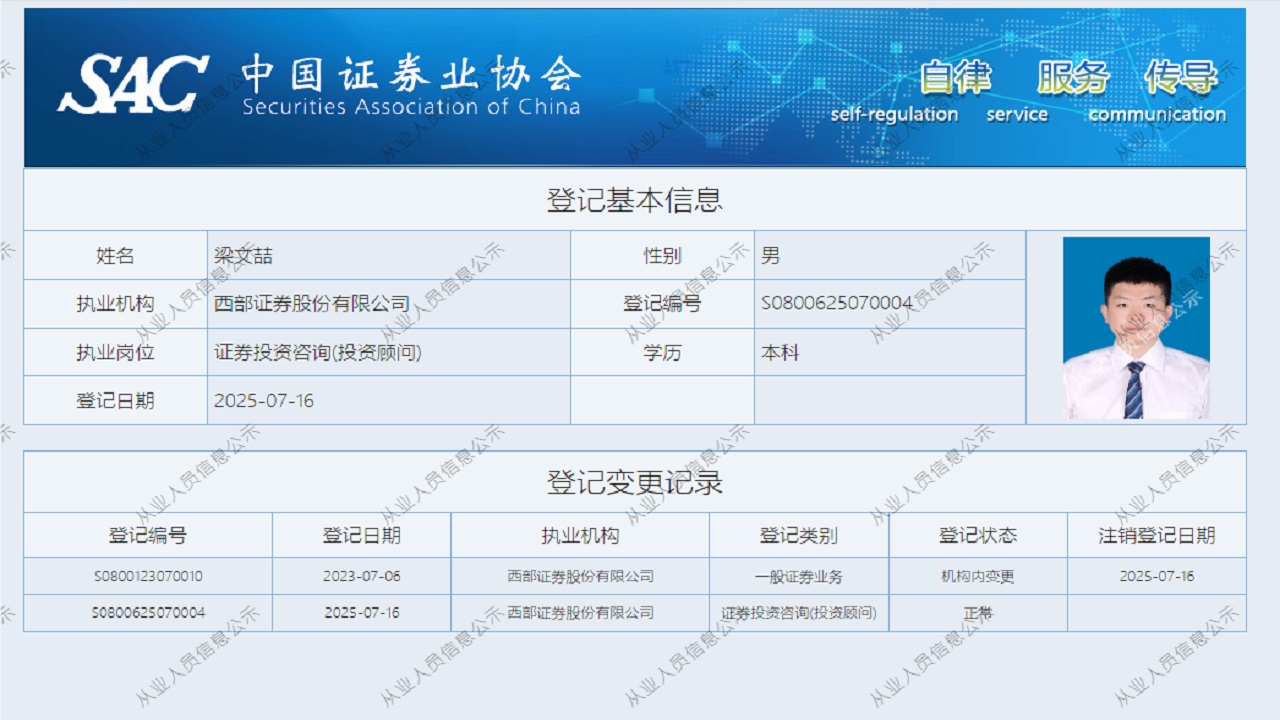Click the 登记类别 column header
The height and width of the screenshot is (720, 1280).
click(798, 536)
